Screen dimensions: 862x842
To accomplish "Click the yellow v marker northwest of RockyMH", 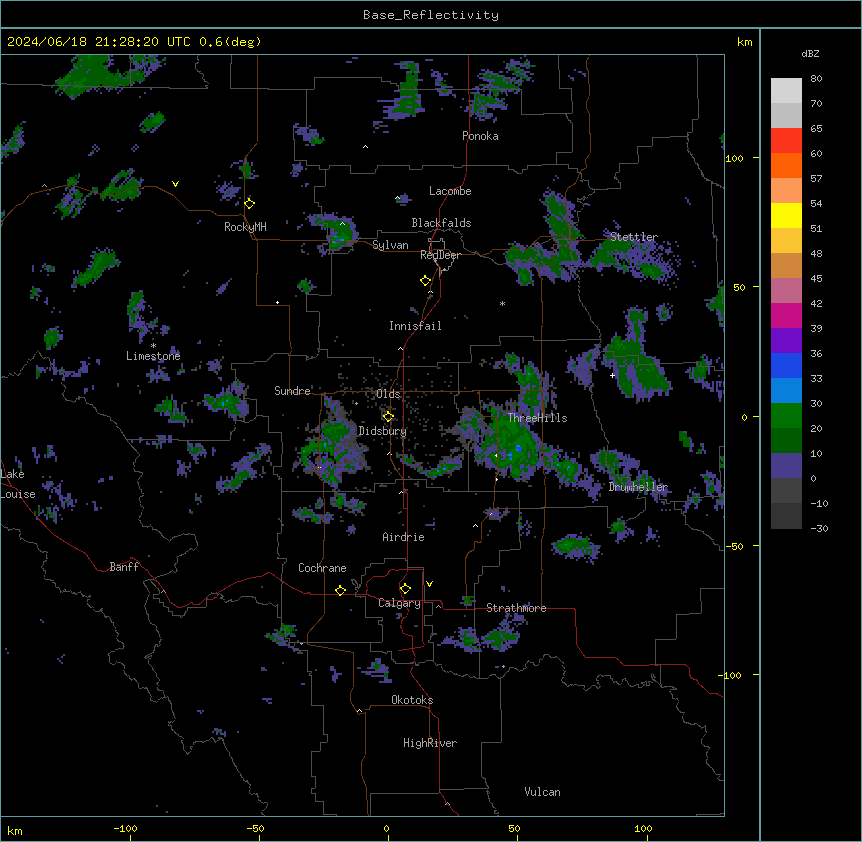I will tap(175, 184).
